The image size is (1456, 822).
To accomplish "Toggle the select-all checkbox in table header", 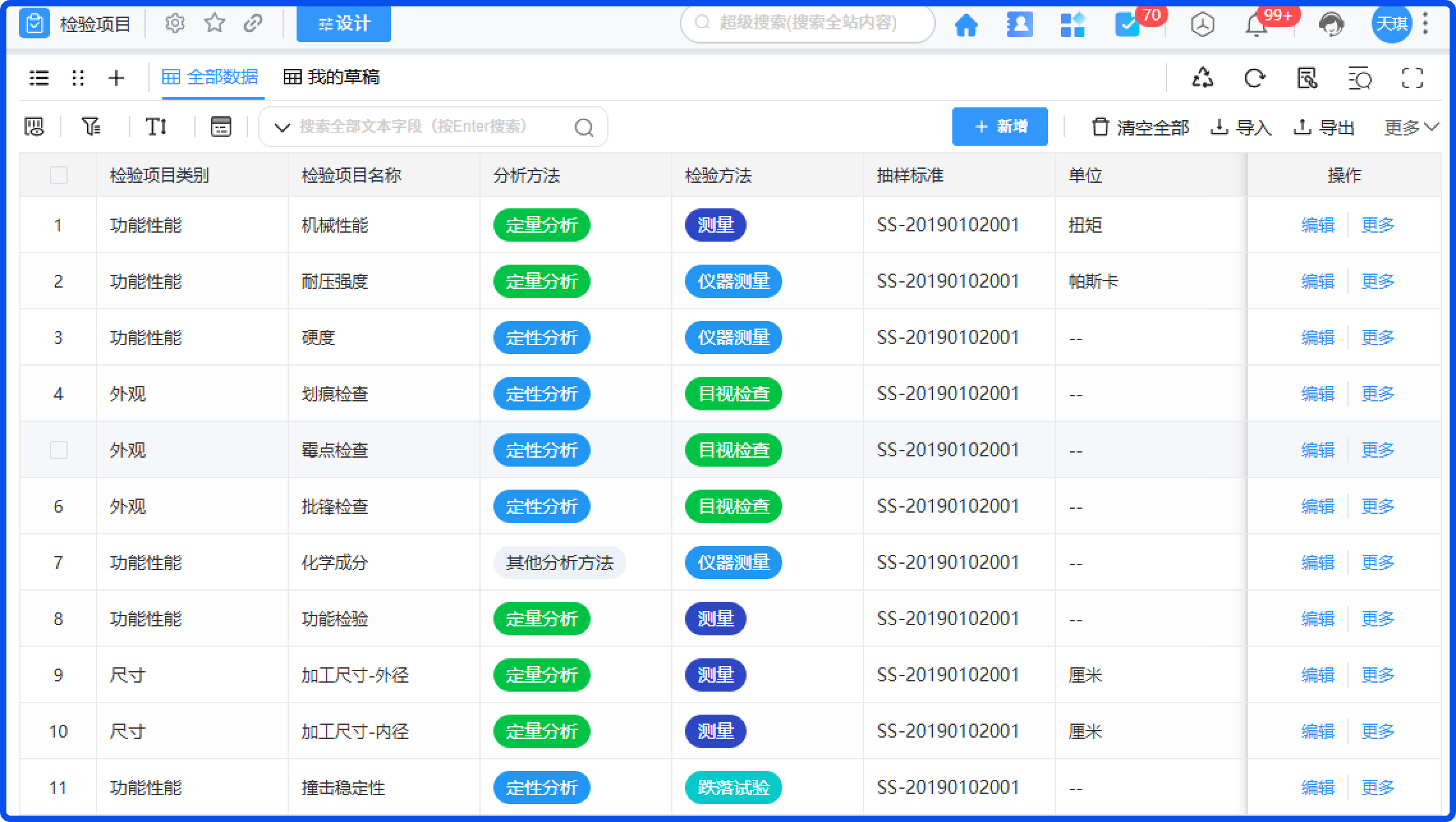I will point(58,174).
